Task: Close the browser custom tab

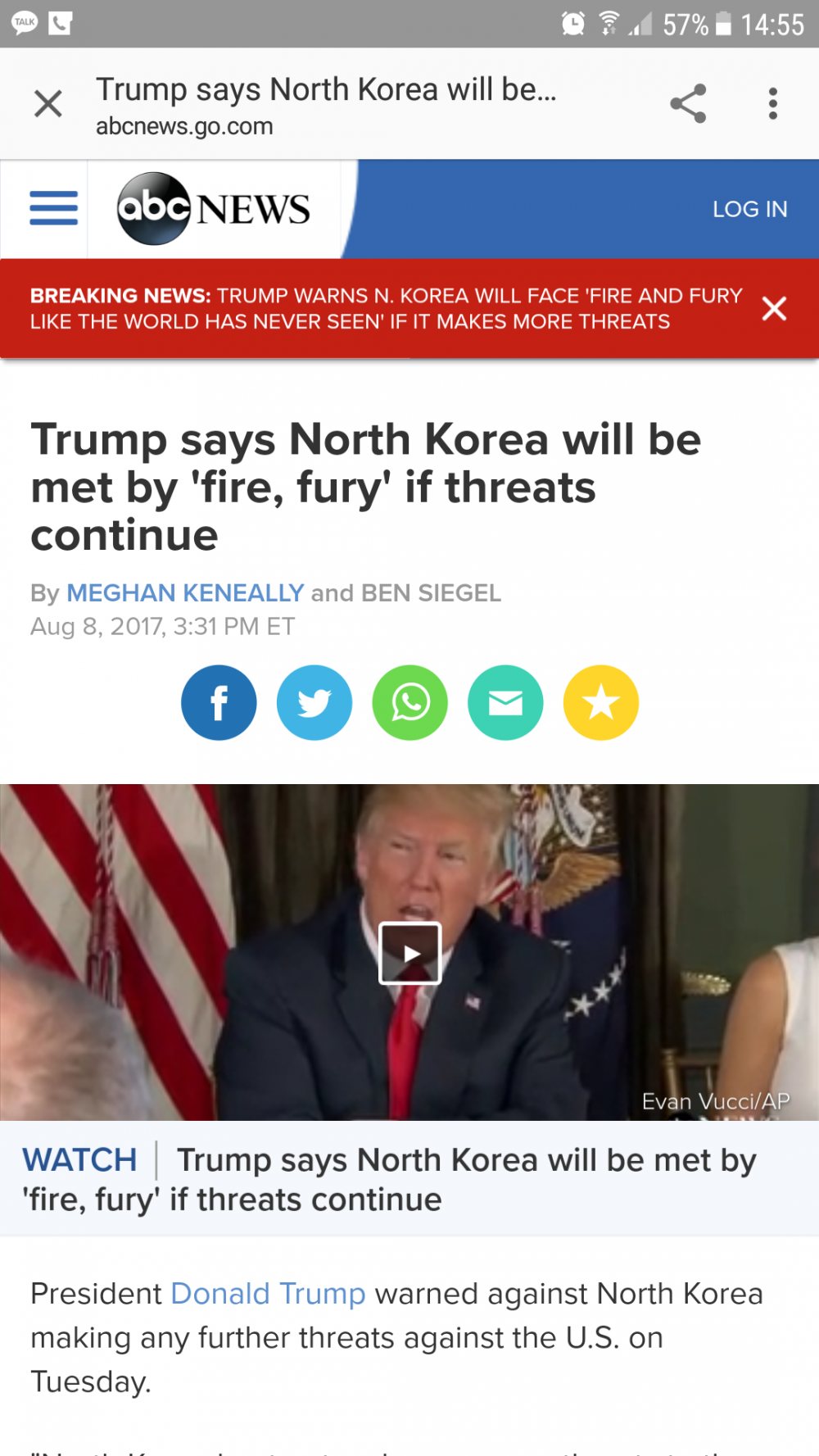Action: pyautogui.click(x=48, y=104)
